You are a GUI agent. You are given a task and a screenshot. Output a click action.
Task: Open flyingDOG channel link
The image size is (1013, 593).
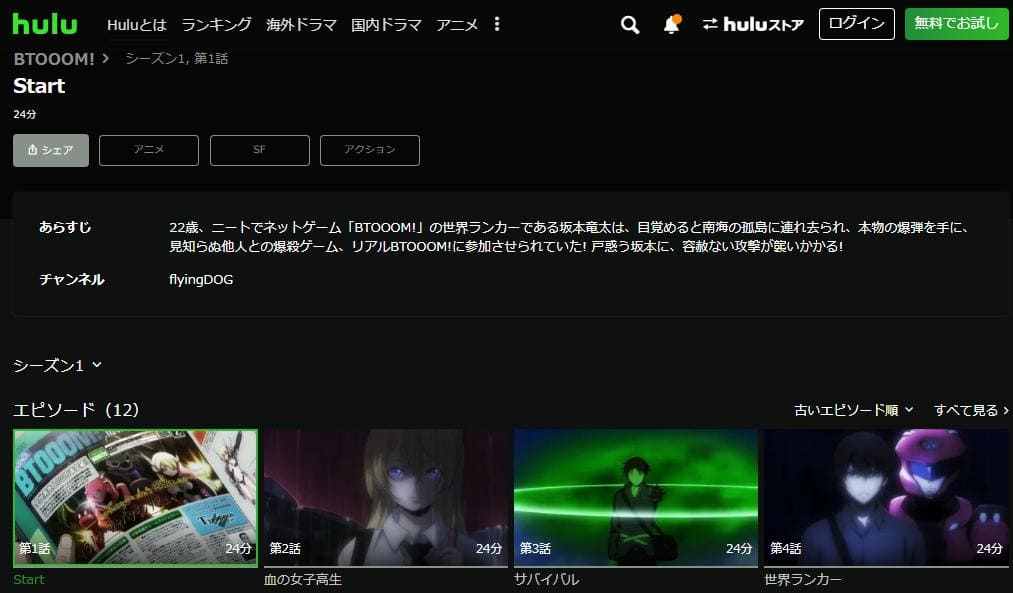[201, 280]
